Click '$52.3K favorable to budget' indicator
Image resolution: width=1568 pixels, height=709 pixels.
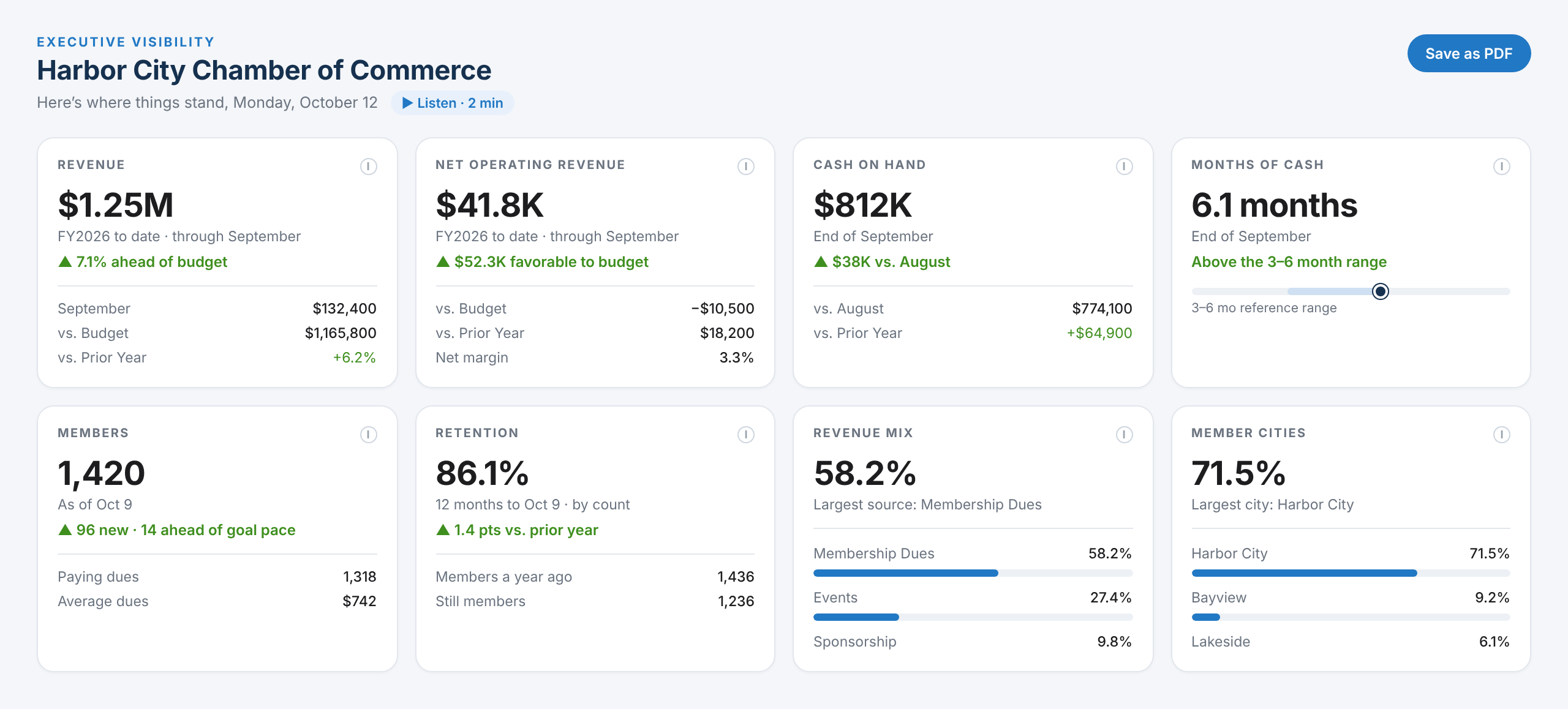coord(542,262)
